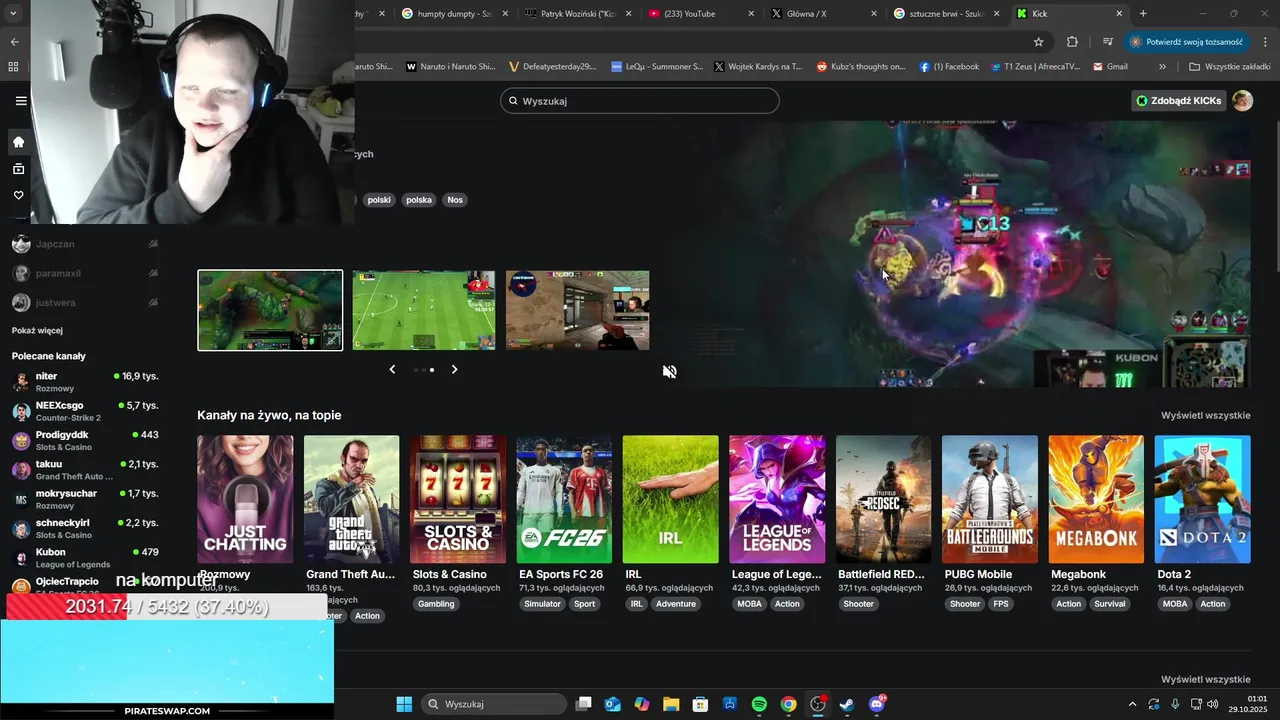This screenshot has width=1280, height=720.
Task: Open OBS Studio taskbar icon
Action: (818, 704)
